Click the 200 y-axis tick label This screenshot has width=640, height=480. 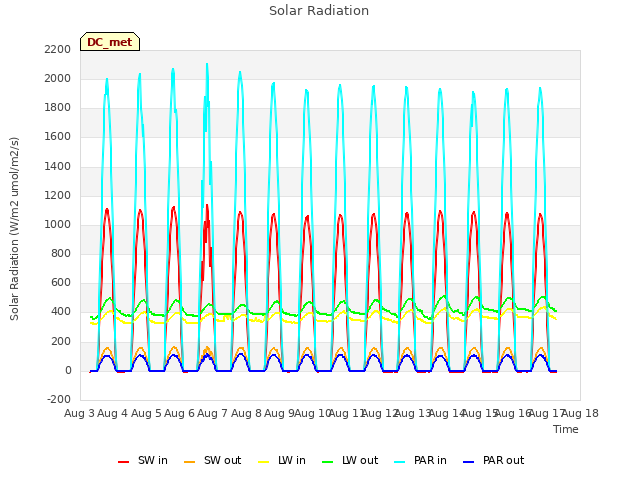point(61,341)
